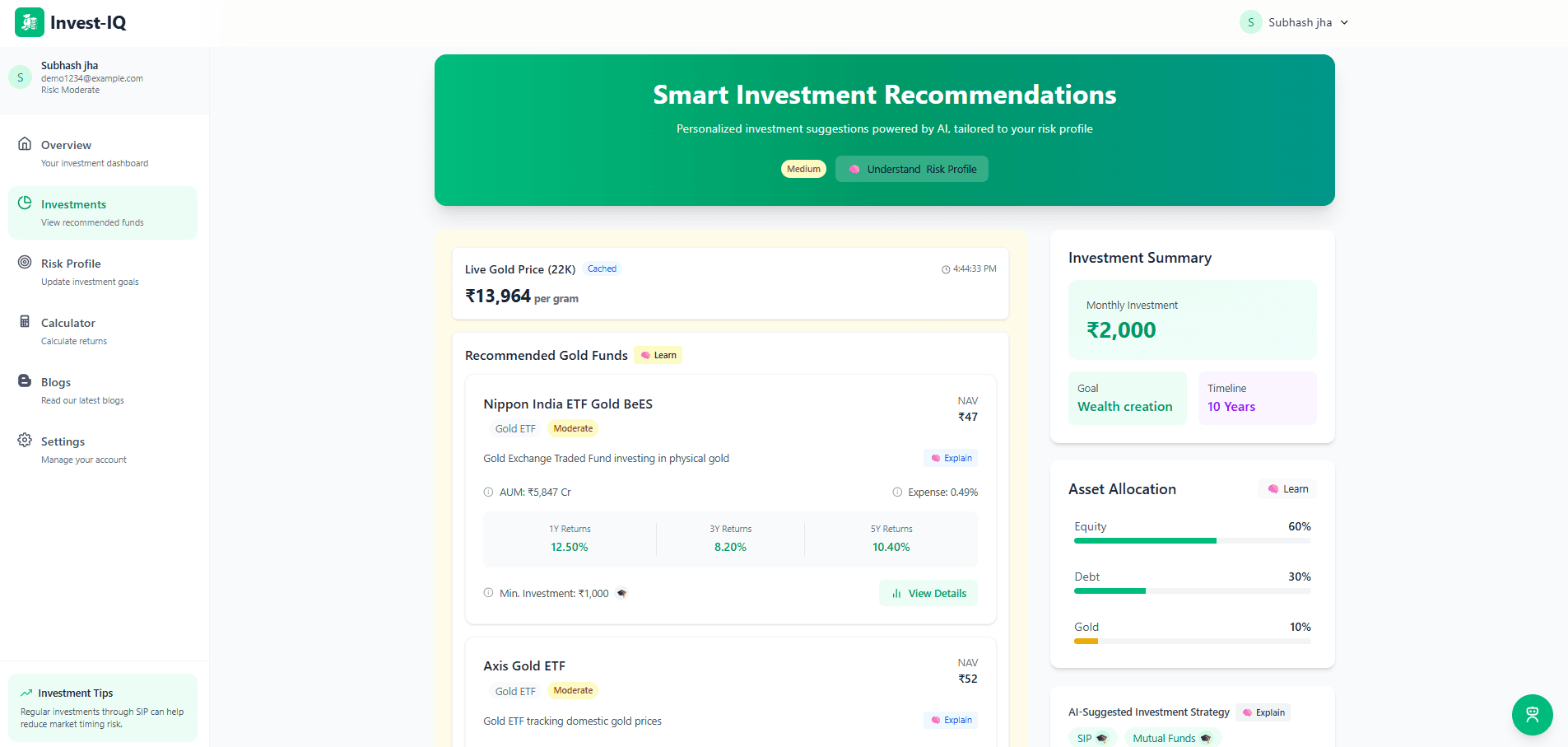The image size is (1568, 747).
Task: Click the Understand Risk Profile button
Action: [912, 169]
